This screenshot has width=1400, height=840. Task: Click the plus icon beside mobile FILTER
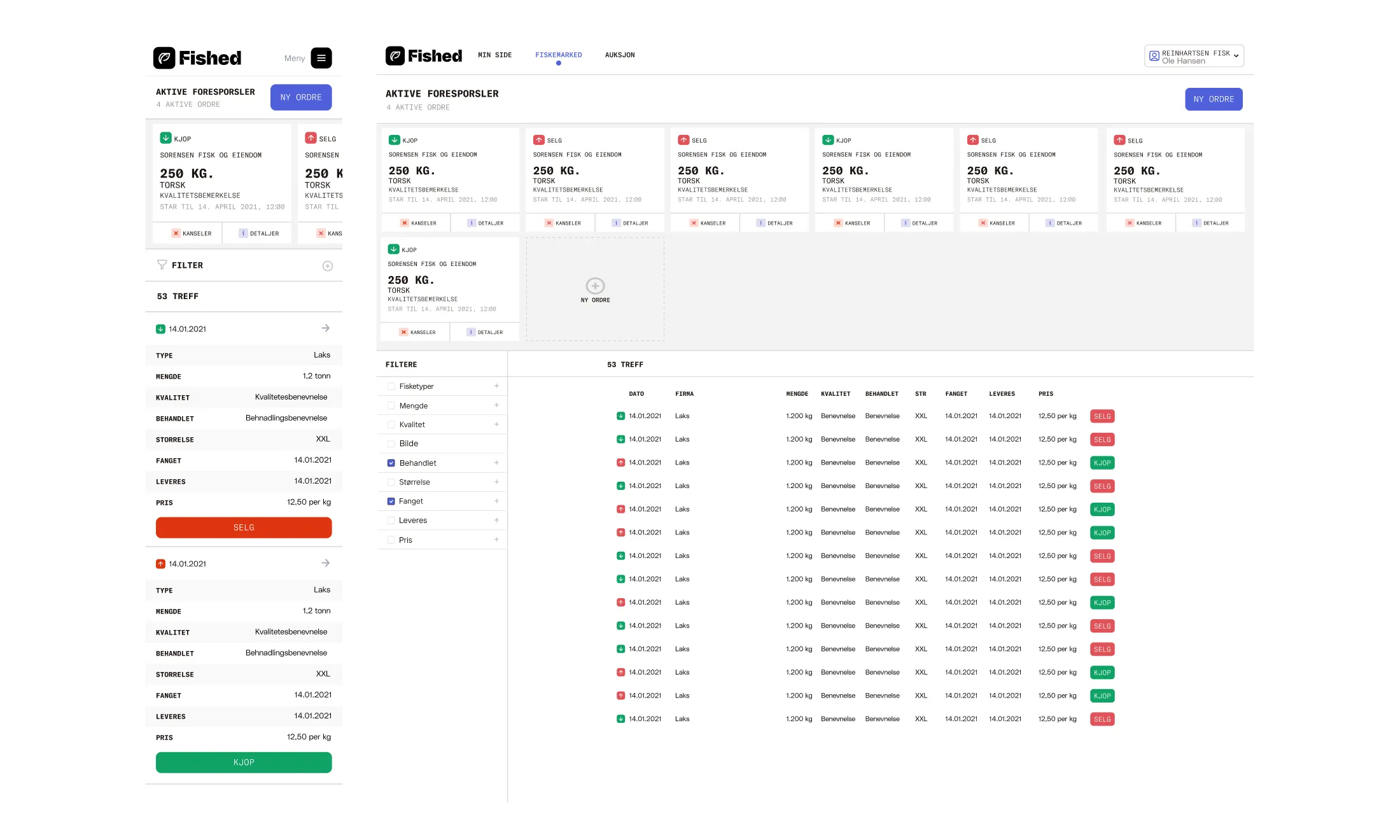[x=328, y=266]
